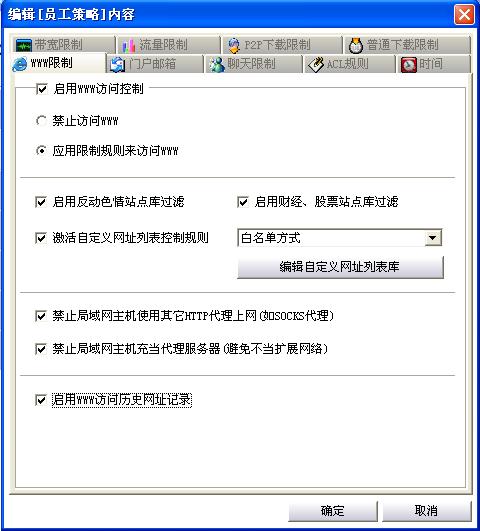Image resolution: width=480 pixels, height=531 pixels.
Task: Open the 白名单方式 dropdown arrow
Action: pos(433,238)
